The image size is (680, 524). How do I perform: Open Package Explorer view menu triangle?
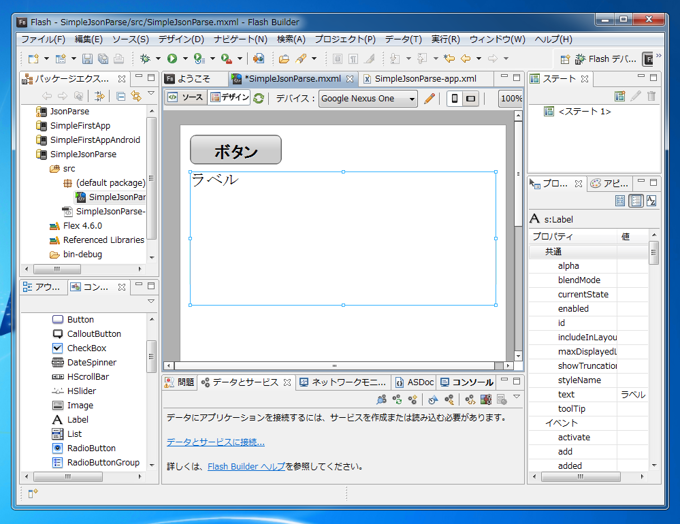(x=151, y=93)
